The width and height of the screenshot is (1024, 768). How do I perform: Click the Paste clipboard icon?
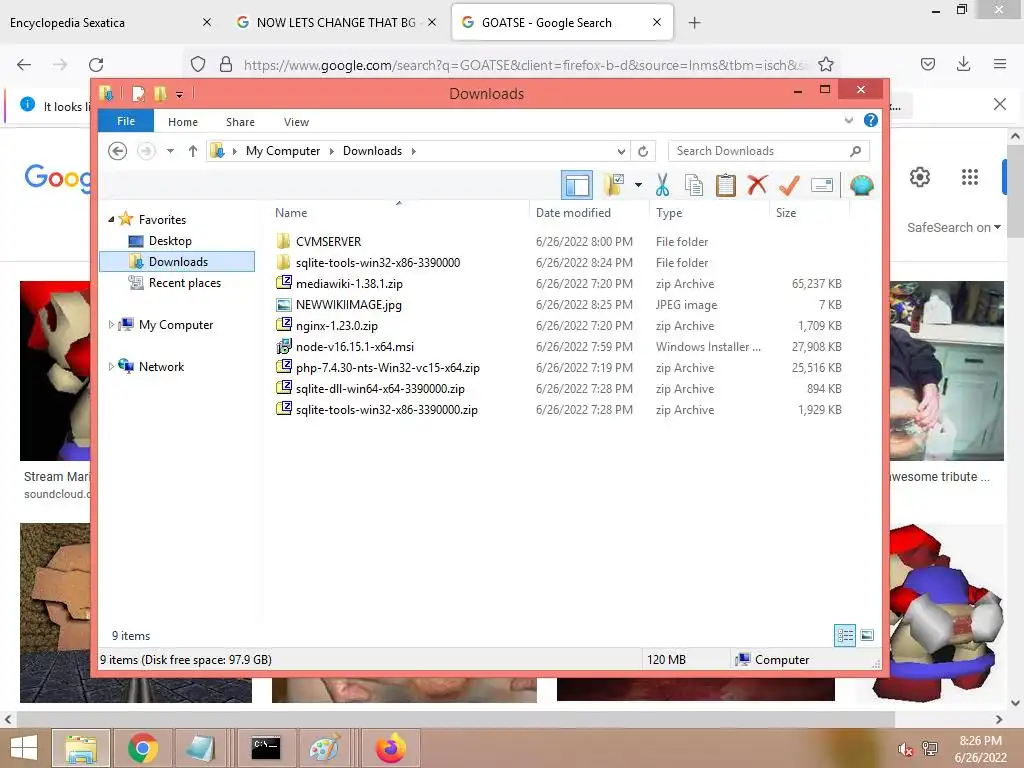(726, 185)
